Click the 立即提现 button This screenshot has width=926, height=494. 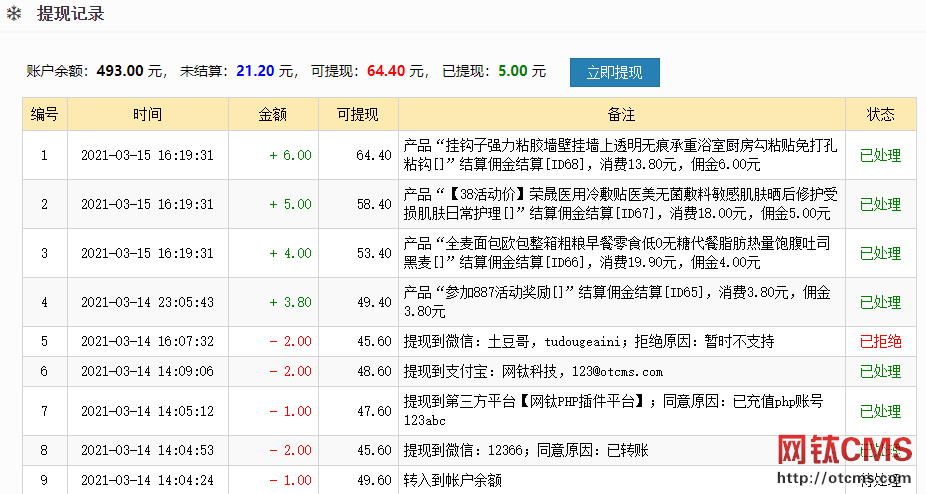[614, 72]
